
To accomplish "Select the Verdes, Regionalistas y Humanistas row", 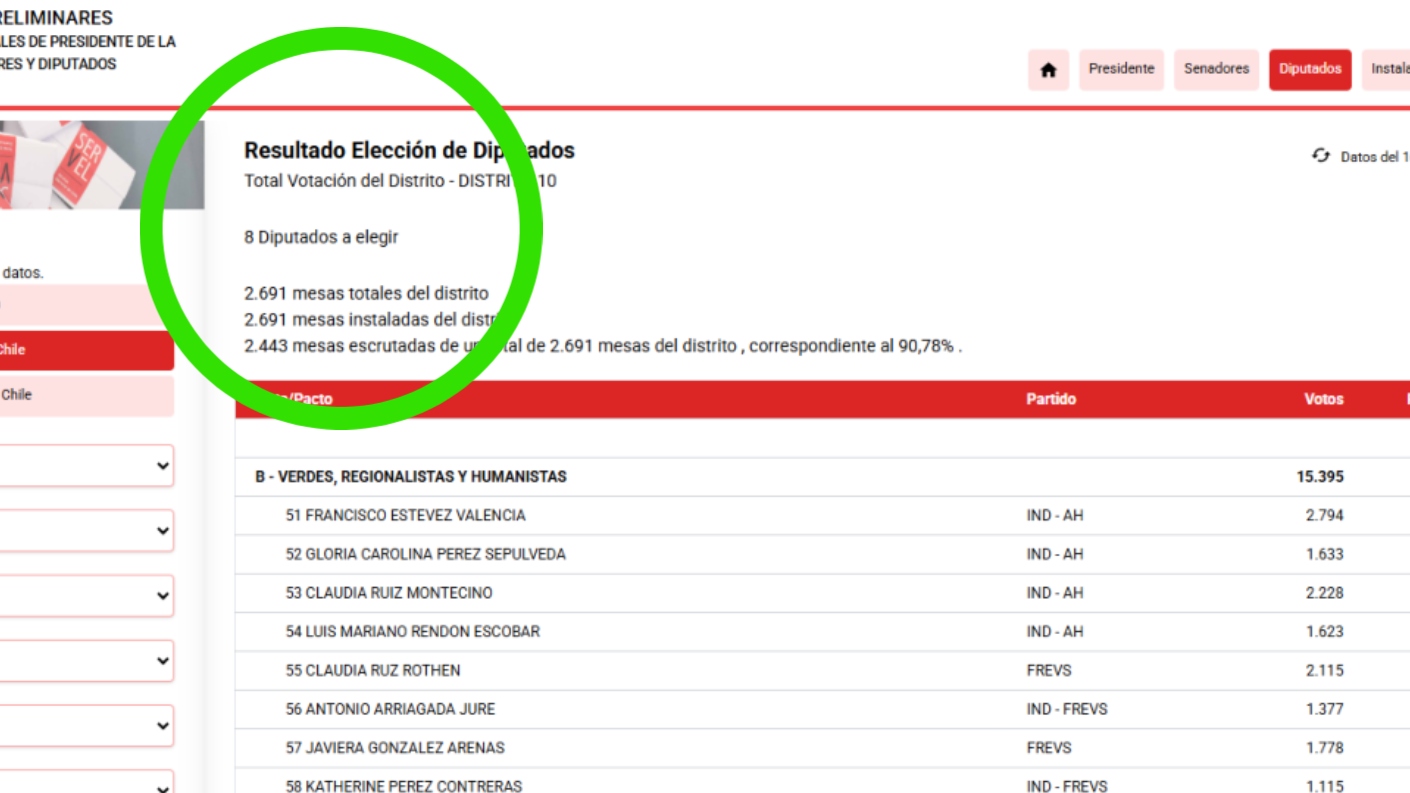I will click(x=411, y=477).
